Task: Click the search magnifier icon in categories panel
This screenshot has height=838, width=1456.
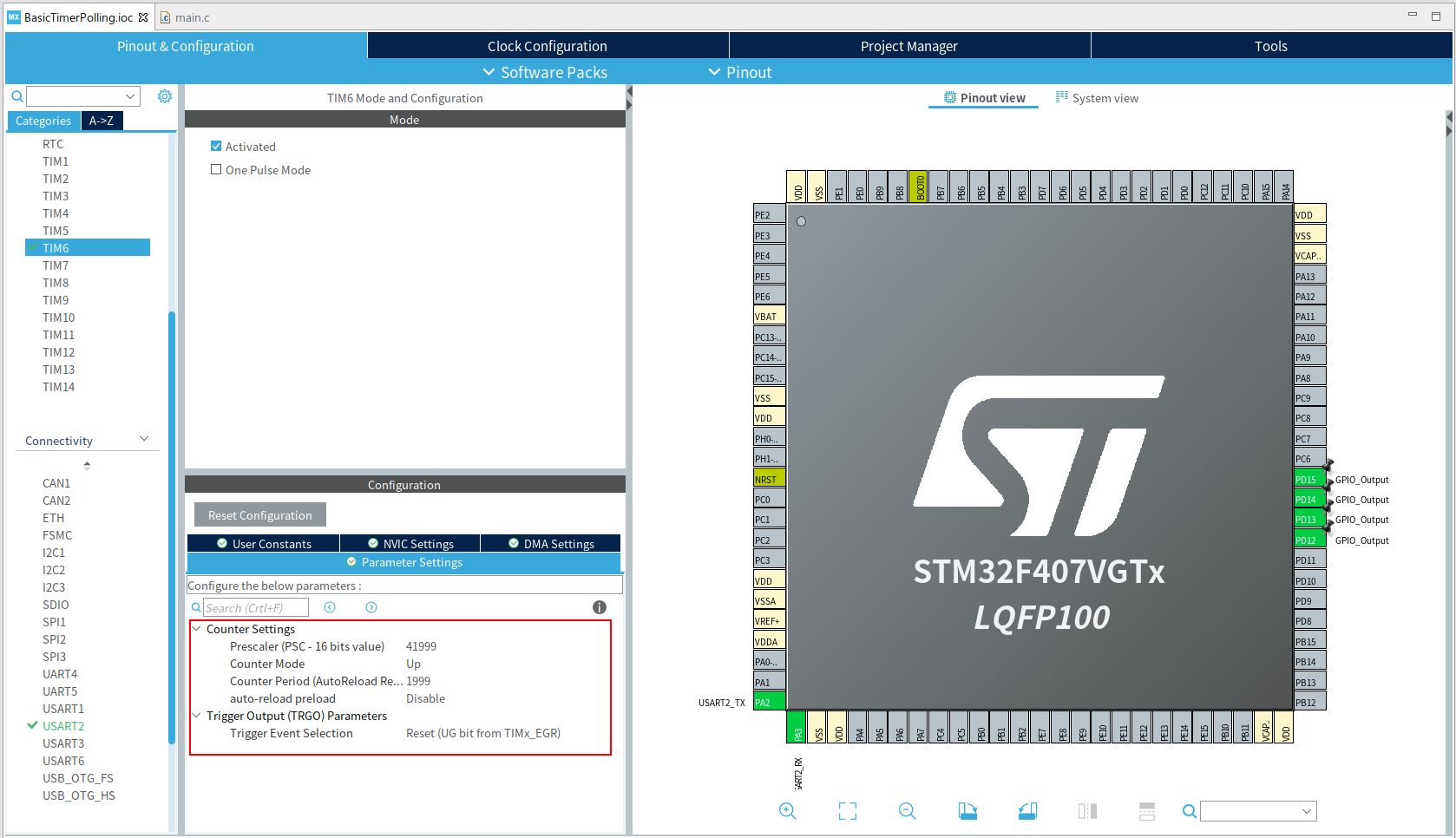Action: (x=16, y=96)
